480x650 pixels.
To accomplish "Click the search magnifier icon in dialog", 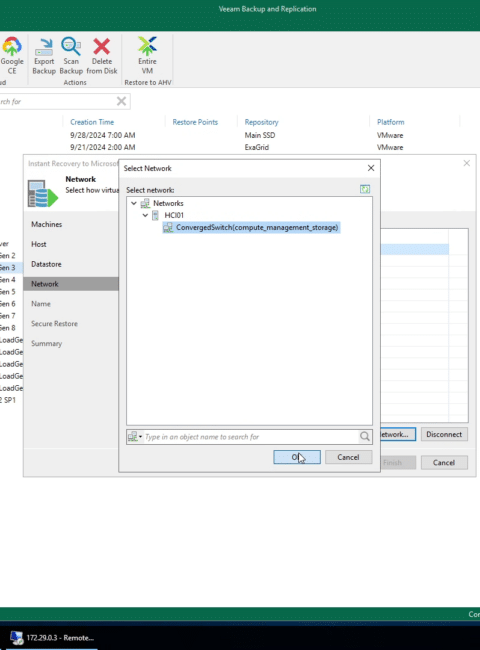I will tap(365, 437).
